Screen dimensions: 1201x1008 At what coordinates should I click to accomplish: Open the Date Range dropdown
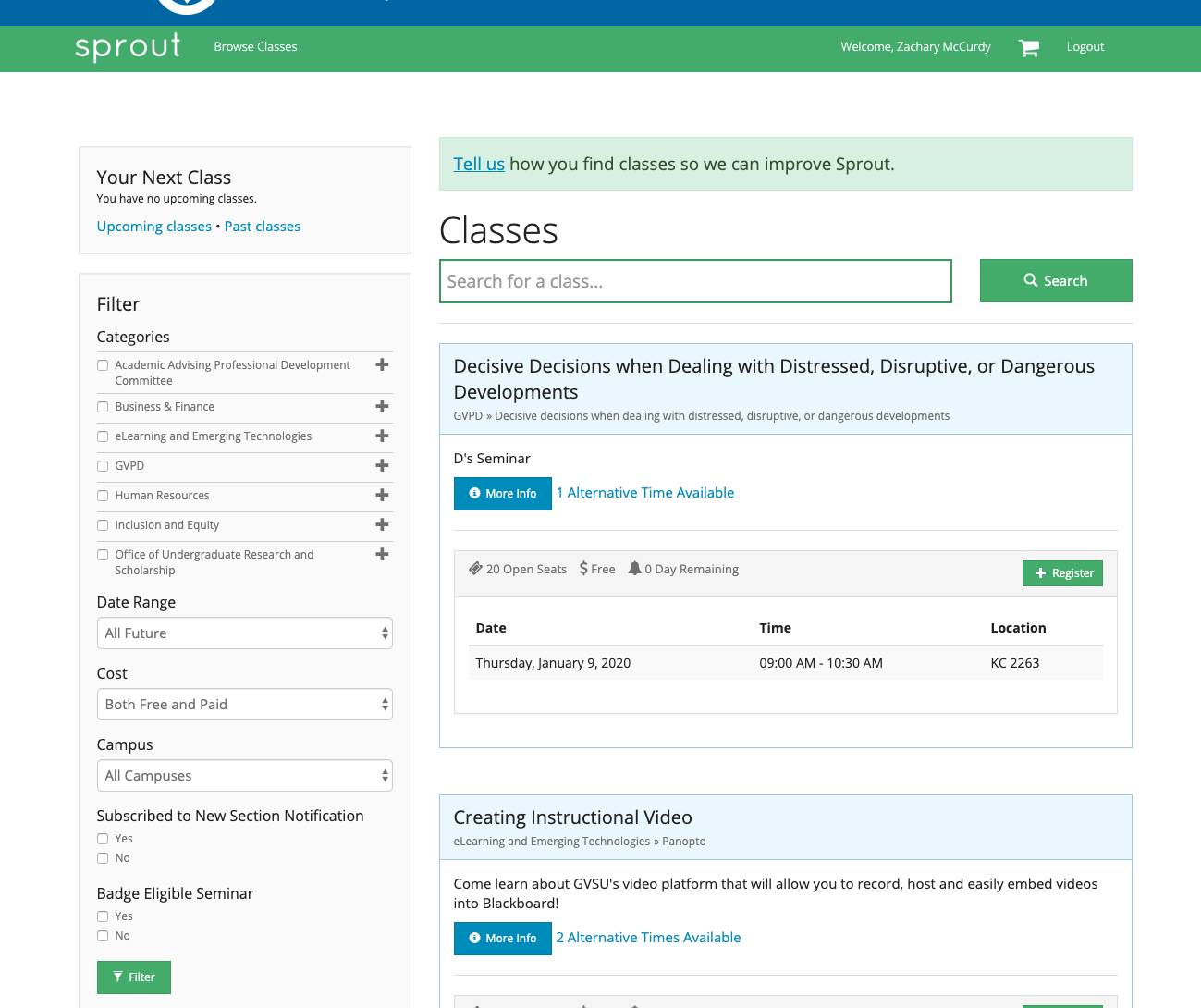point(244,633)
